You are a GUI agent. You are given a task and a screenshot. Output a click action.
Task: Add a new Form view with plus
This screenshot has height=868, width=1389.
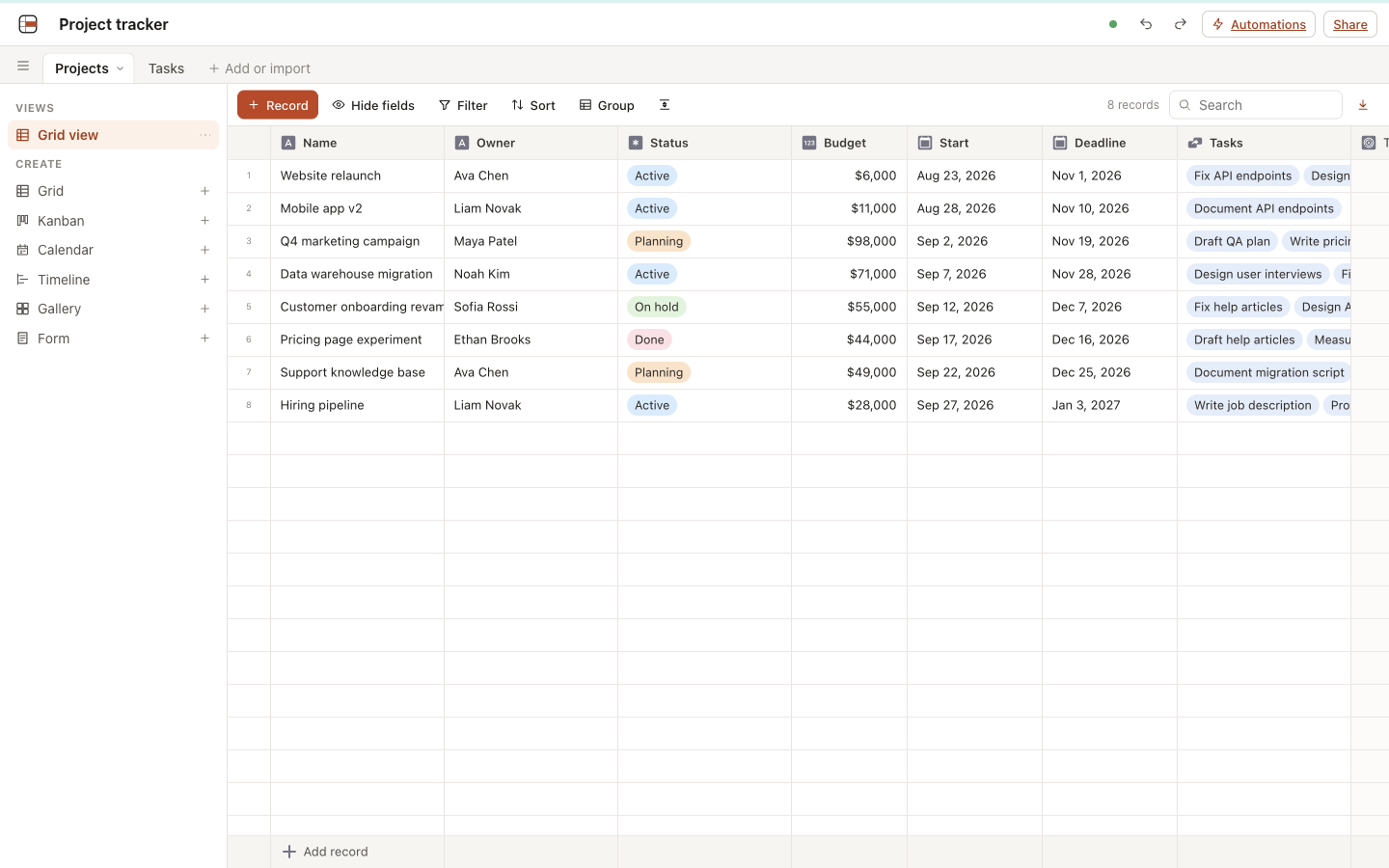pyautogui.click(x=204, y=339)
